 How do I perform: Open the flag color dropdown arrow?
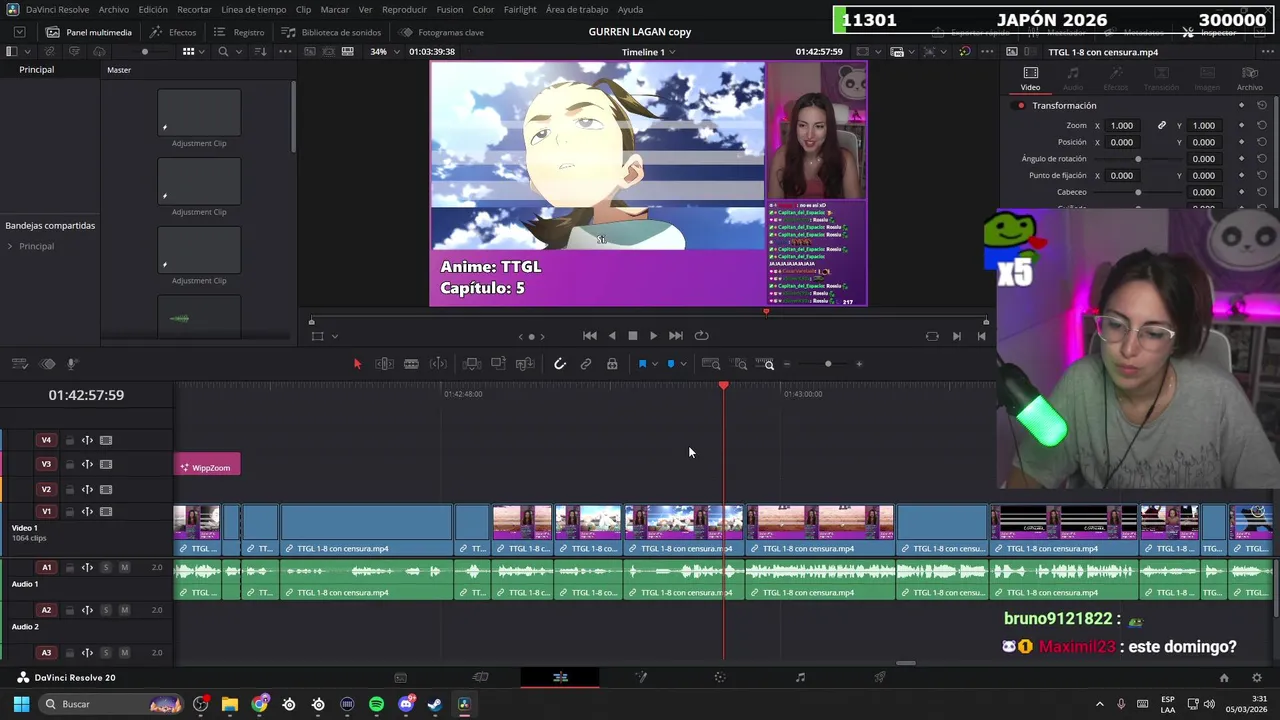(655, 364)
